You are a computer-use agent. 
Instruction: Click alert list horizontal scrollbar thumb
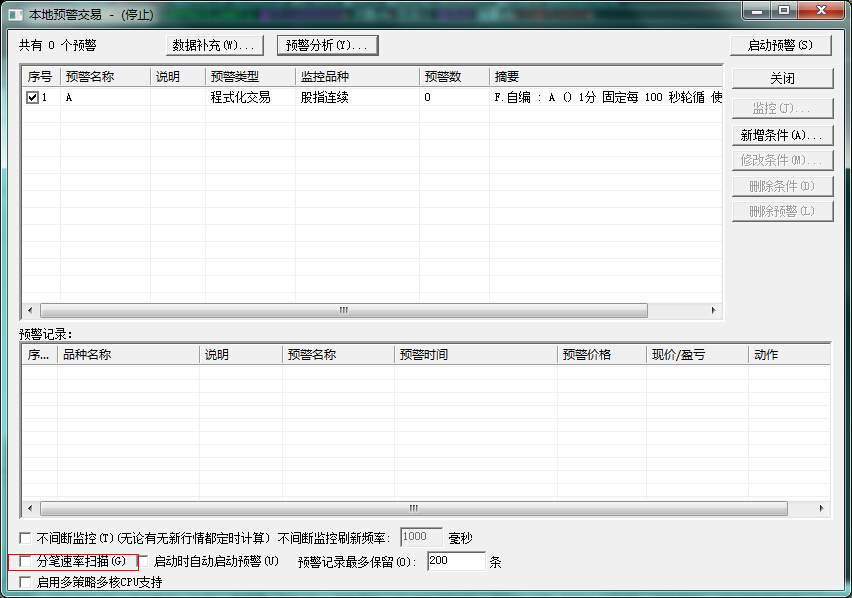[344, 310]
